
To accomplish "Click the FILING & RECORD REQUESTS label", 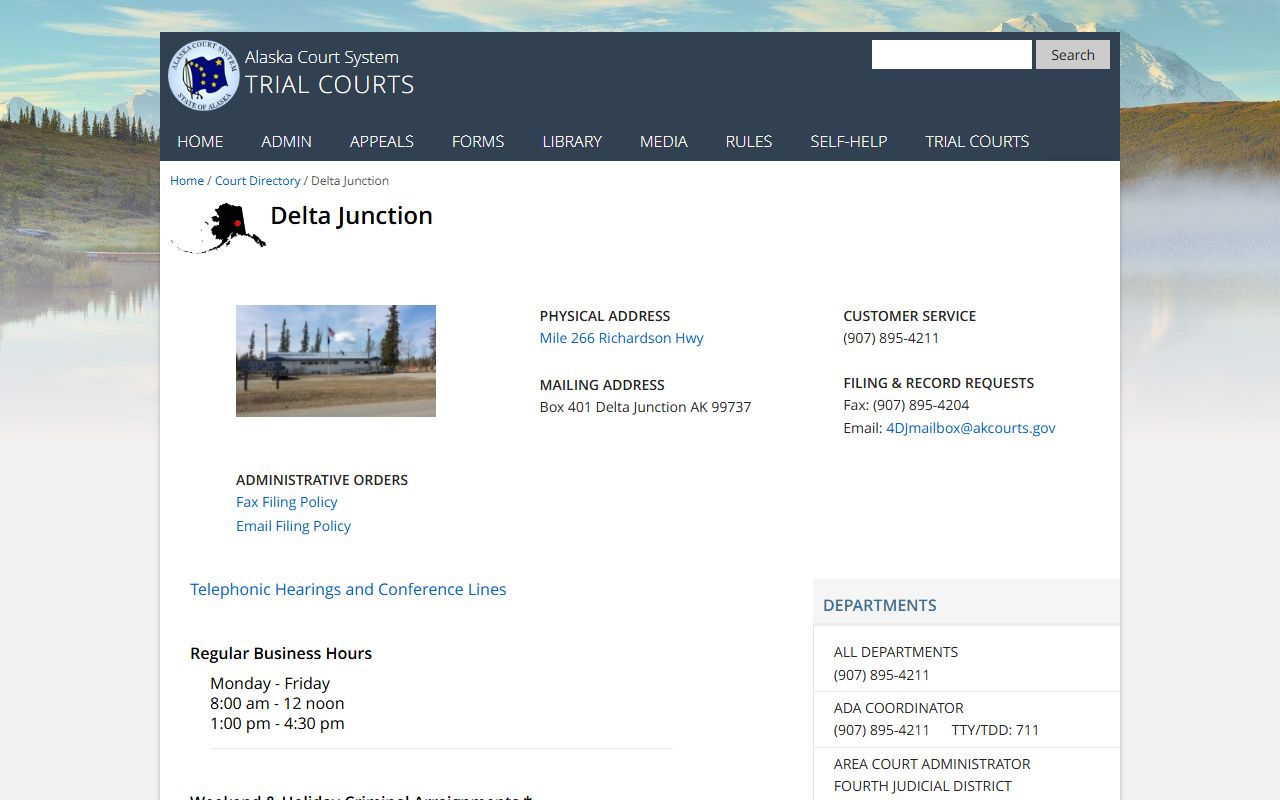I will point(939,383).
